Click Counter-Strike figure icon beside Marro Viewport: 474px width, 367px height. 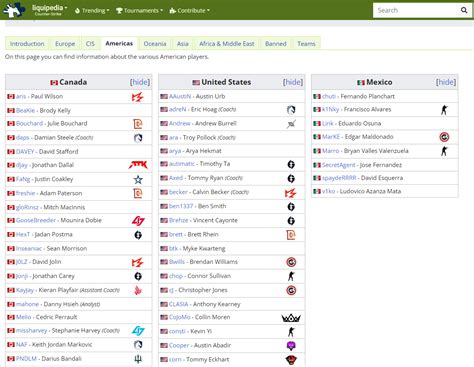[444, 151]
